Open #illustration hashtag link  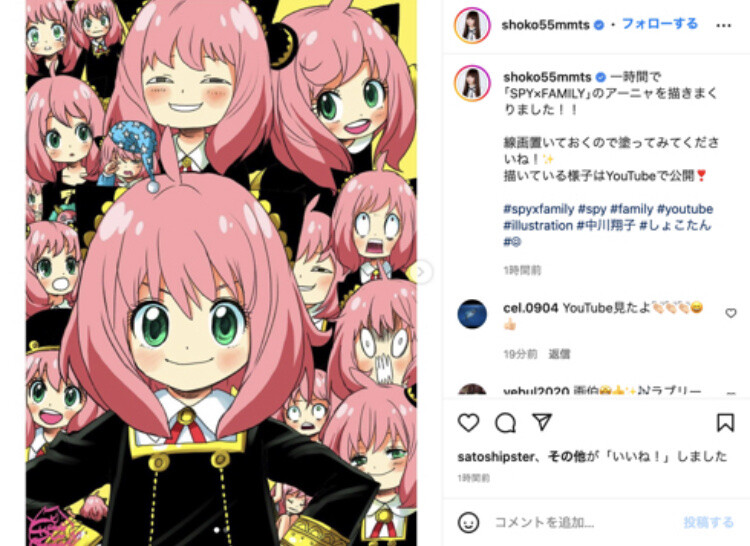click(x=538, y=225)
